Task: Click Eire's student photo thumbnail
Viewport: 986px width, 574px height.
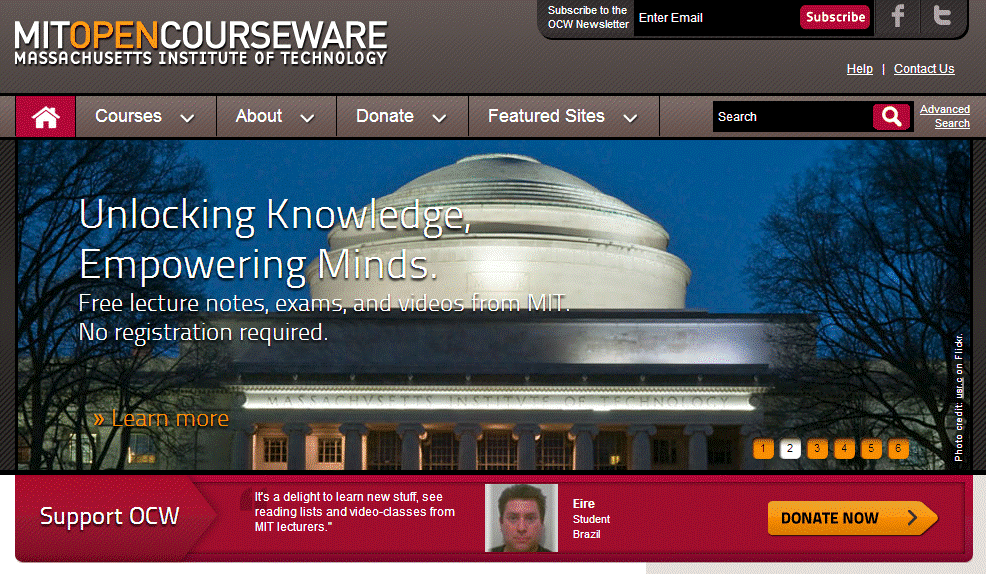Action: pos(521,518)
